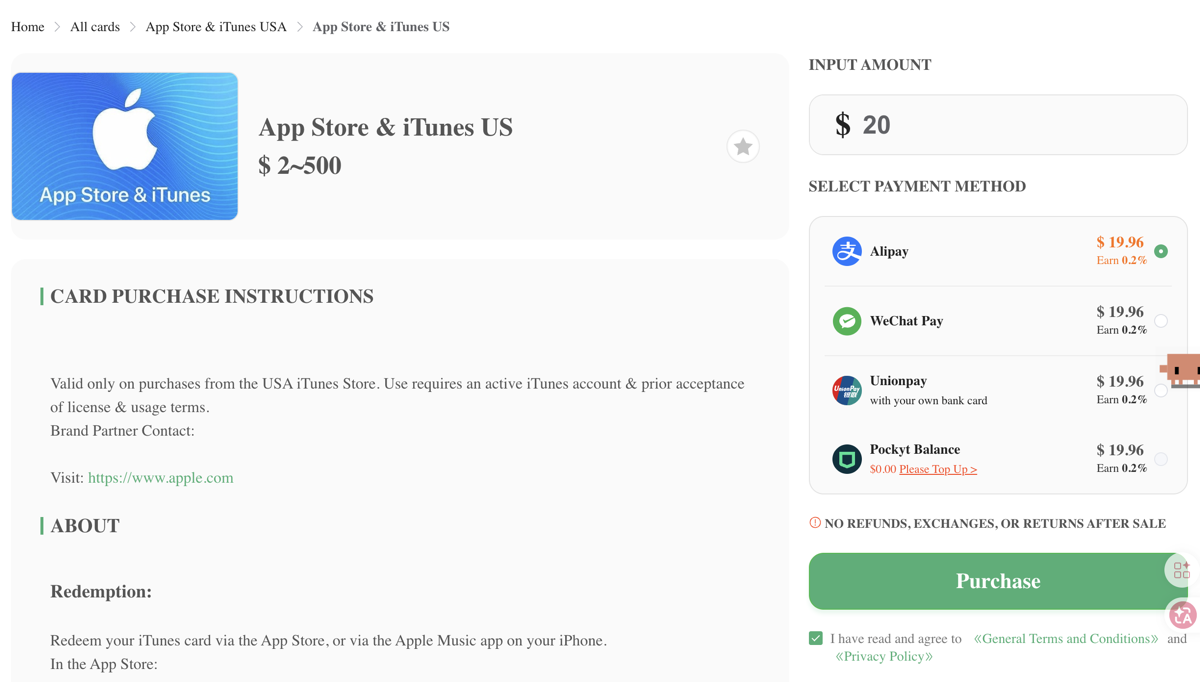Click the UnionPay logo icon
This screenshot has width=1200, height=682.
click(847, 390)
